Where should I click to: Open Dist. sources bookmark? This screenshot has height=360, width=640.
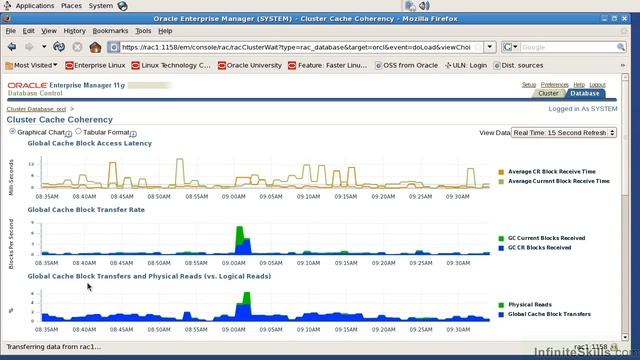[x=518, y=65]
